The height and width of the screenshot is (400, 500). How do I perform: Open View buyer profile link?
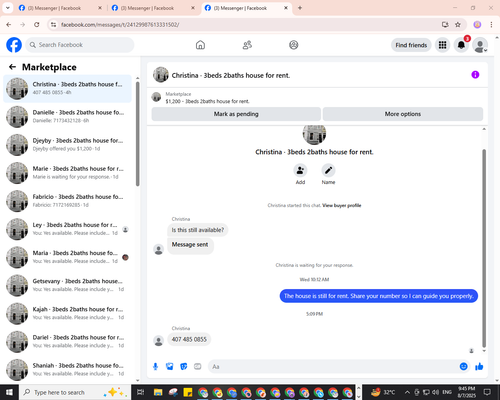point(342,205)
